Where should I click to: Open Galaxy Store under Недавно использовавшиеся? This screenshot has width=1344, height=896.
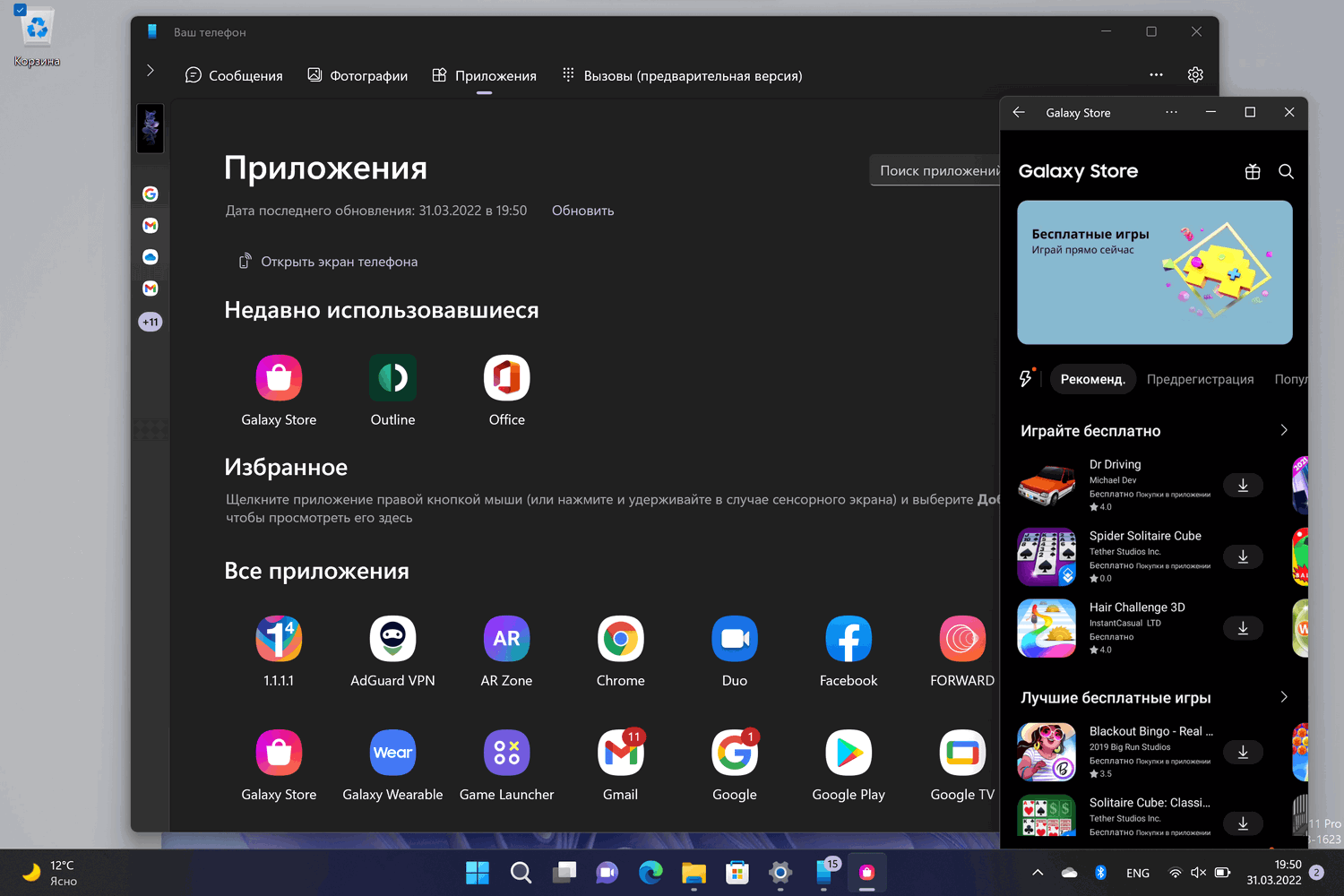click(x=279, y=378)
